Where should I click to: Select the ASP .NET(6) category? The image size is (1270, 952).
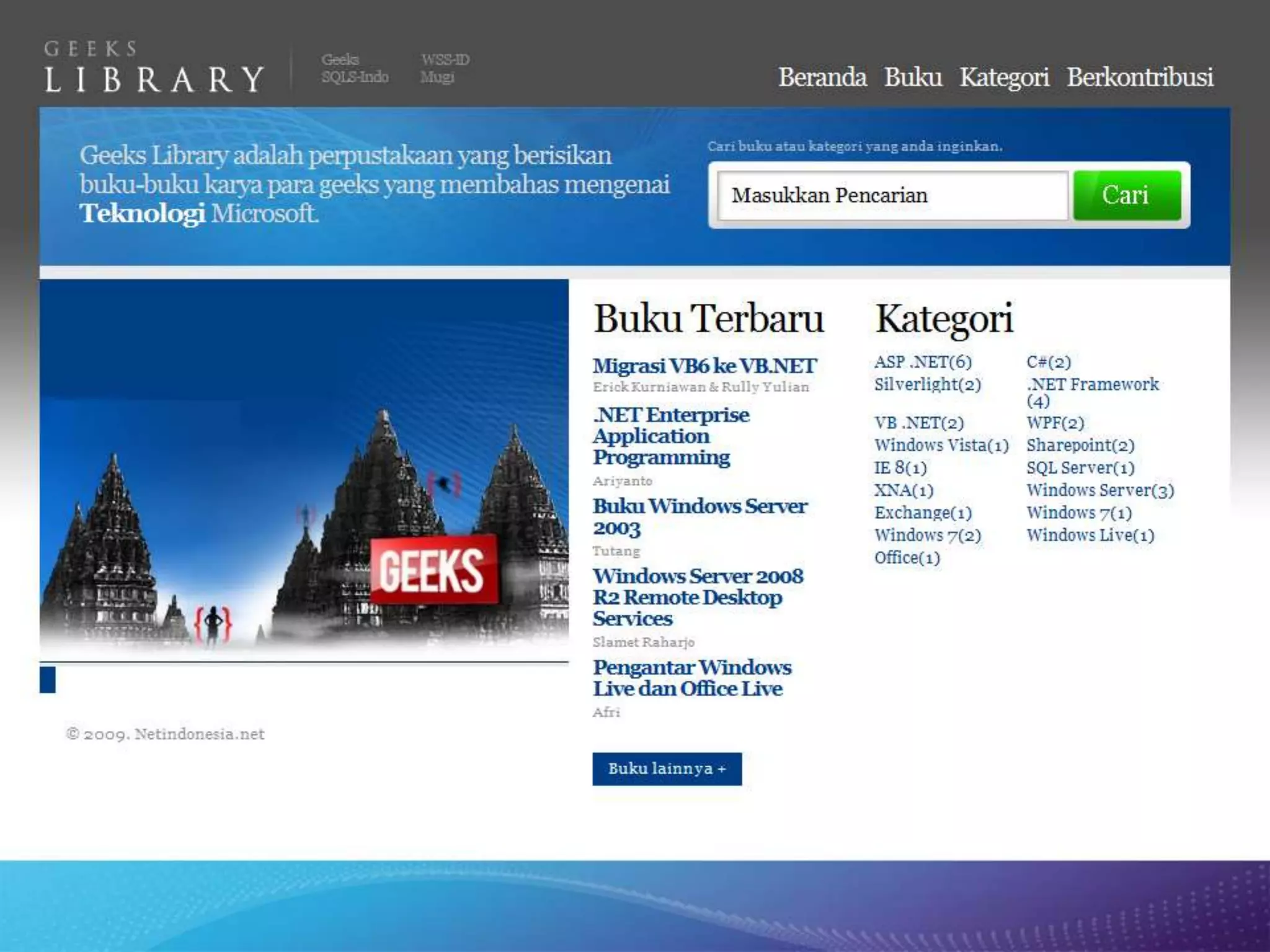tap(923, 362)
